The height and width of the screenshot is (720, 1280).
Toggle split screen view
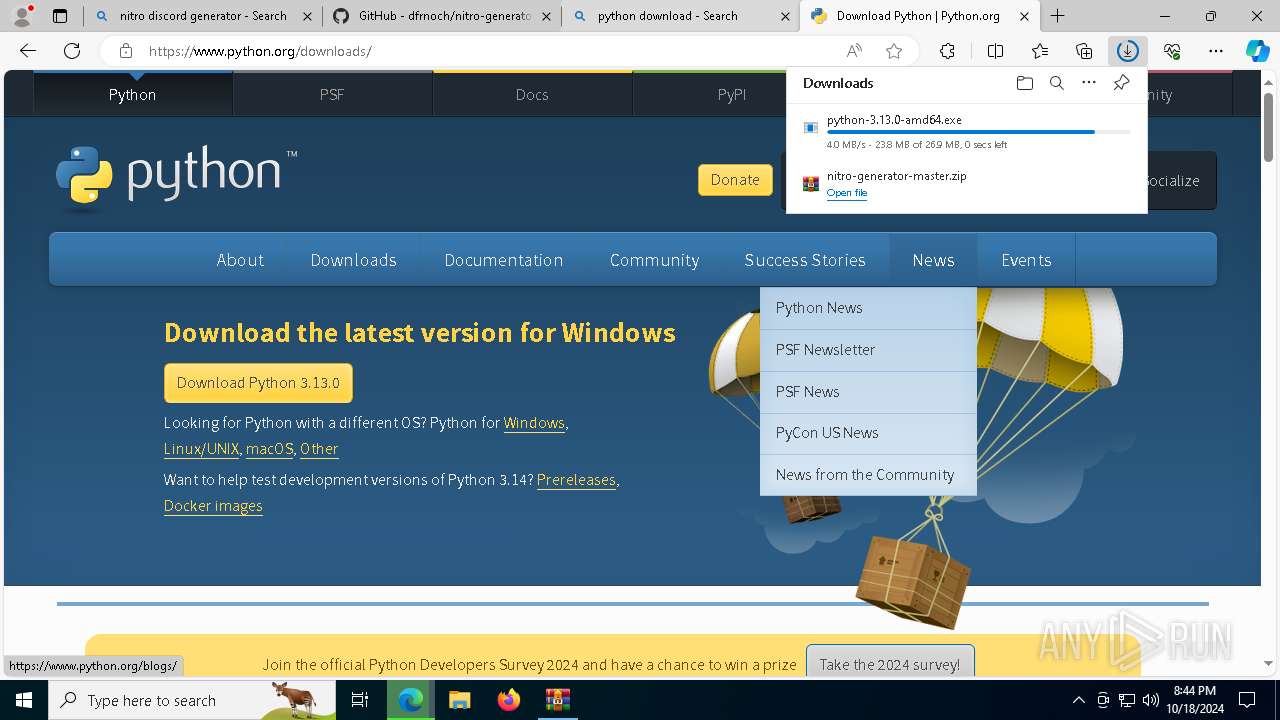pyautogui.click(x=995, y=51)
